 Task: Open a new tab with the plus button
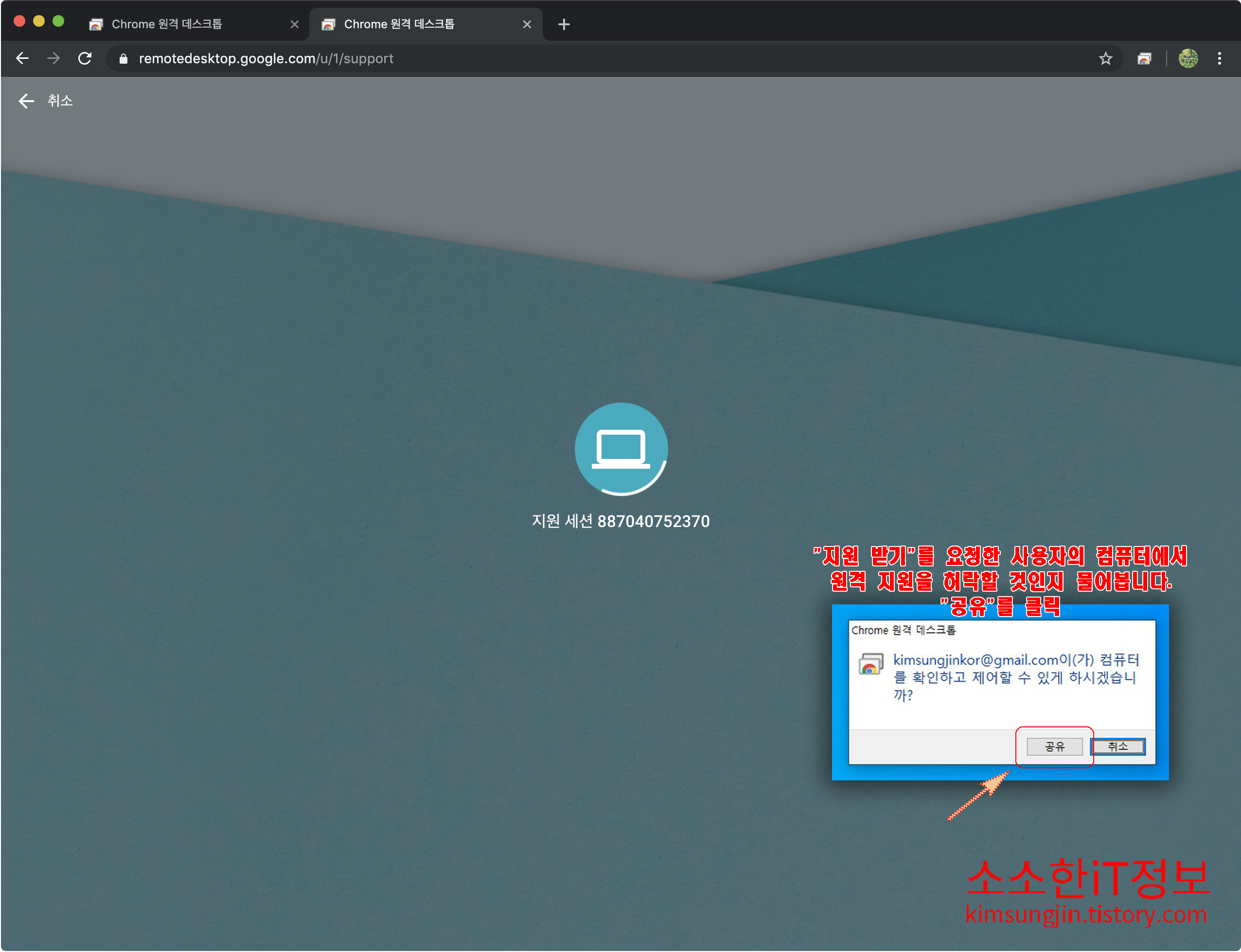tap(564, 24)
